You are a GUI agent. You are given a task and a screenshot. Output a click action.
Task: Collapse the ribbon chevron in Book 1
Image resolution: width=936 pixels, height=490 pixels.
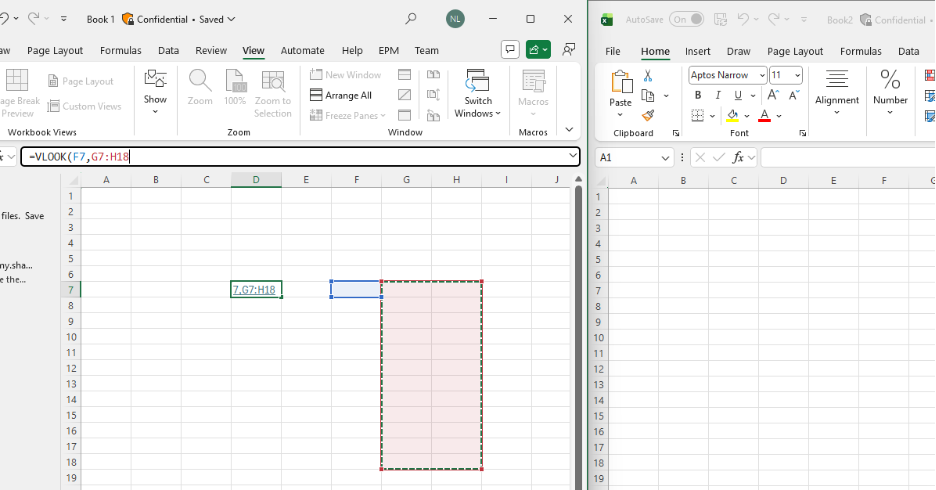coord(569,130)
